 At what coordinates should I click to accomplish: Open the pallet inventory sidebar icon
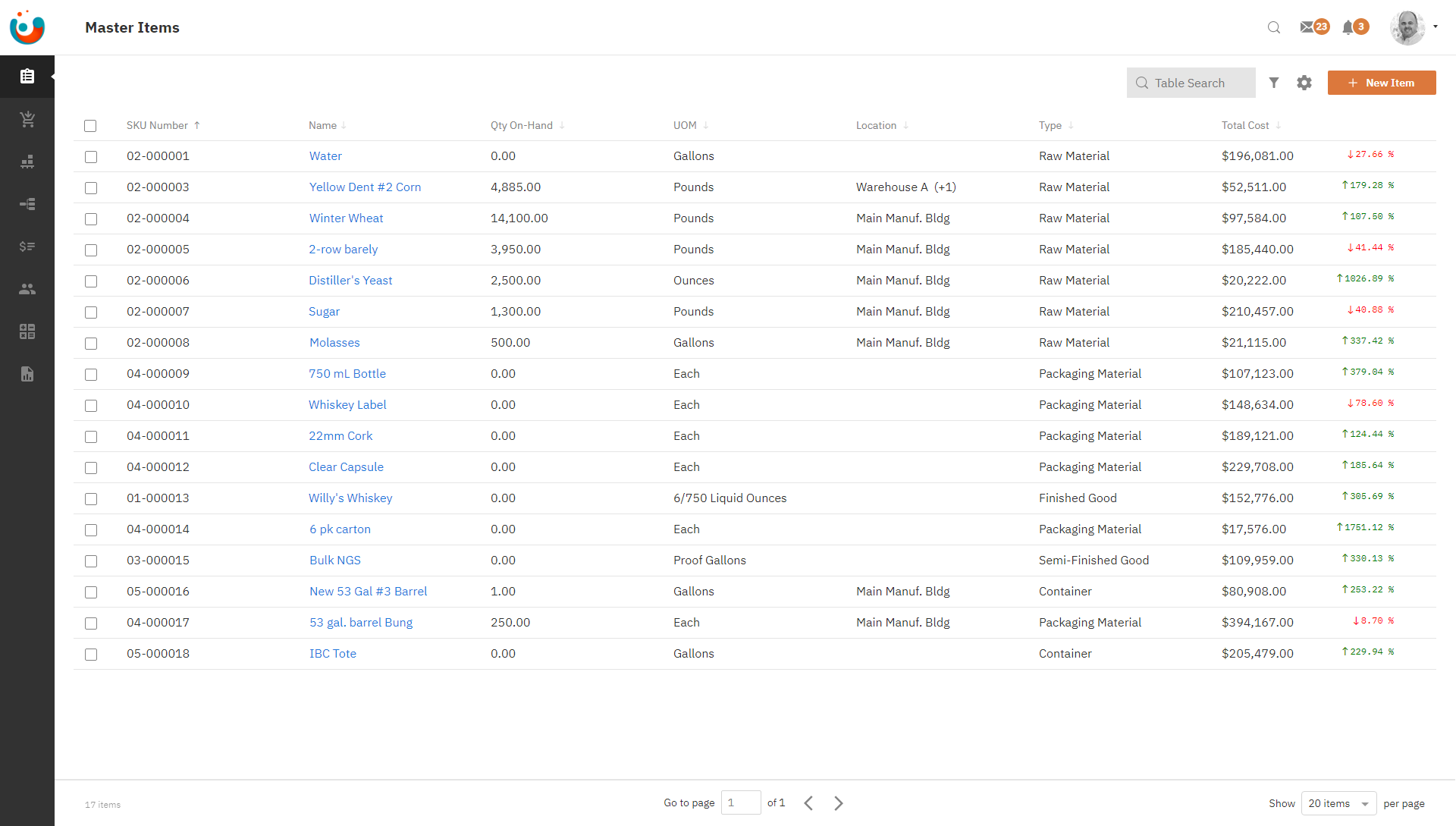27,162
